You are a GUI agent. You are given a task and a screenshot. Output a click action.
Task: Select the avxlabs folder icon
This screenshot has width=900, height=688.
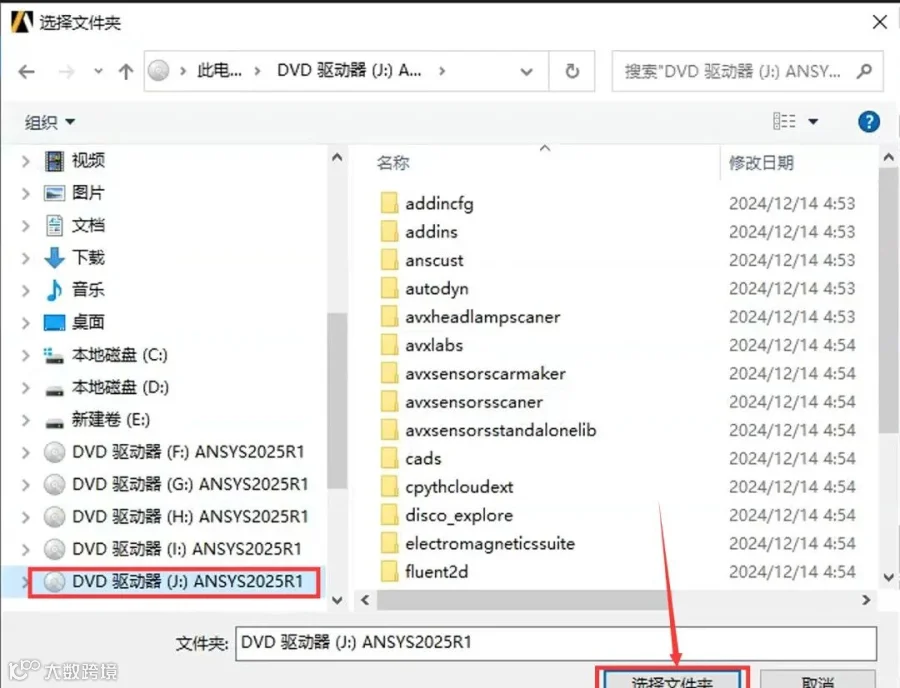[x=389, y=345]
